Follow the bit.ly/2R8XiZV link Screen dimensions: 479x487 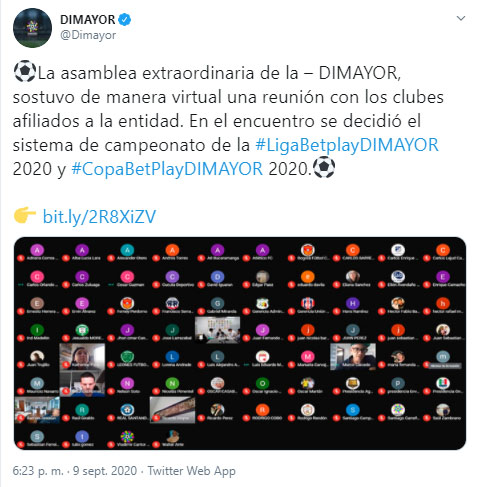point(99,217)
